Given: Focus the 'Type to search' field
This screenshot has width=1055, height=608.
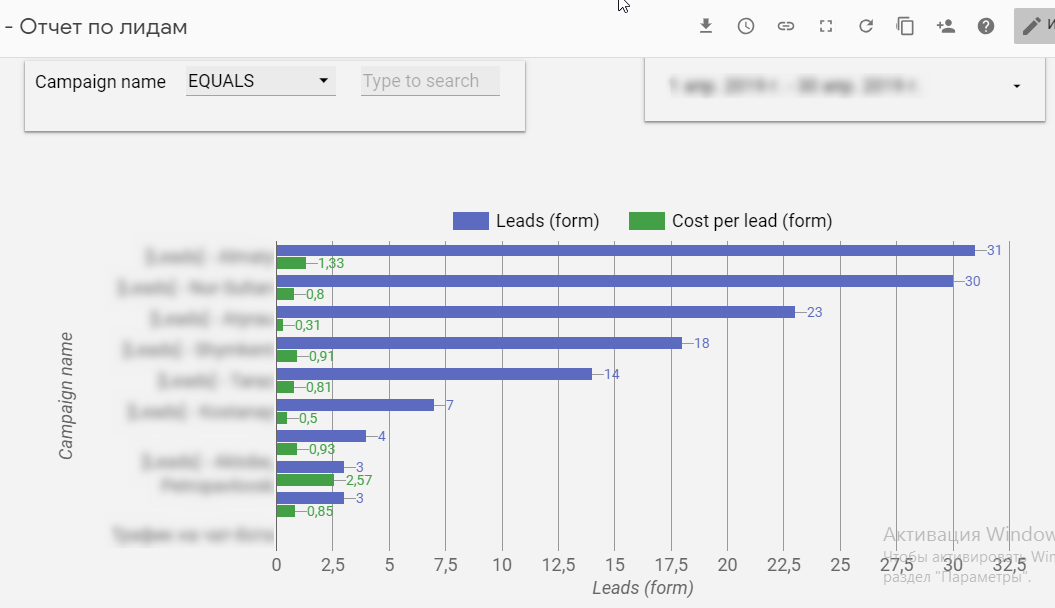Looking at the screenshot, I should (429, 82).
